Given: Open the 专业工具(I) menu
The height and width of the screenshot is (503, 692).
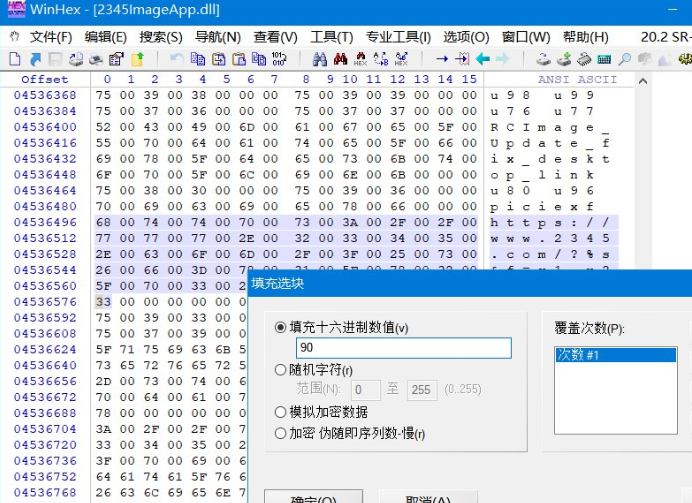Looking at the screenshot, I should tap(398, 37).
